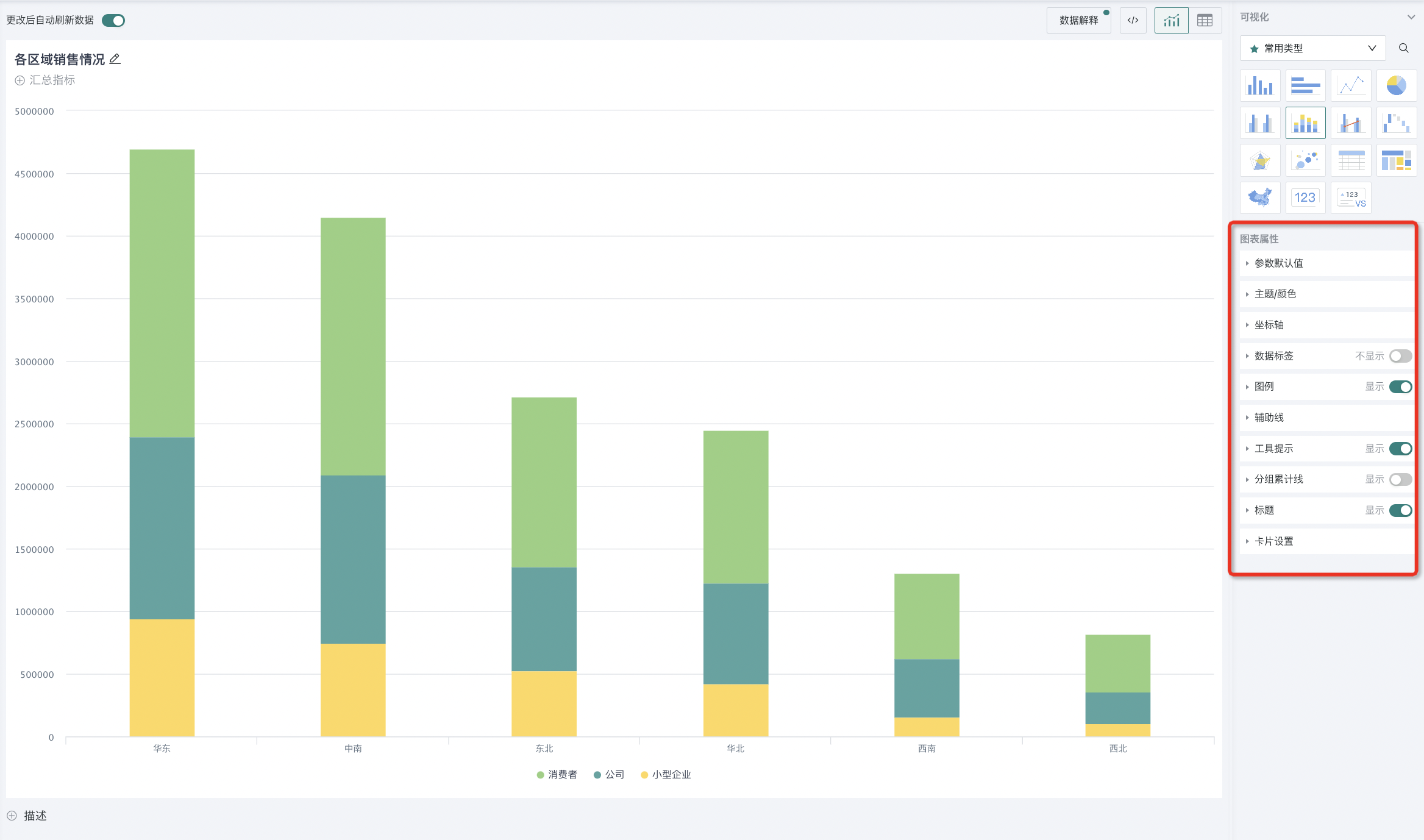Image resolution: width=1424 pixels, height=840 pixels.
Task: Open the code view icon
Action: click(x=1133, y=20)
